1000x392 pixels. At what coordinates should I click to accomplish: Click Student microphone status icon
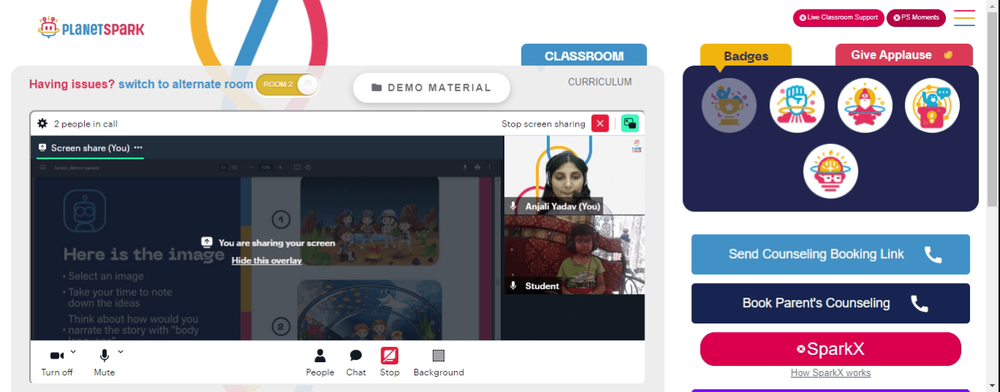(x=513, y=286)
